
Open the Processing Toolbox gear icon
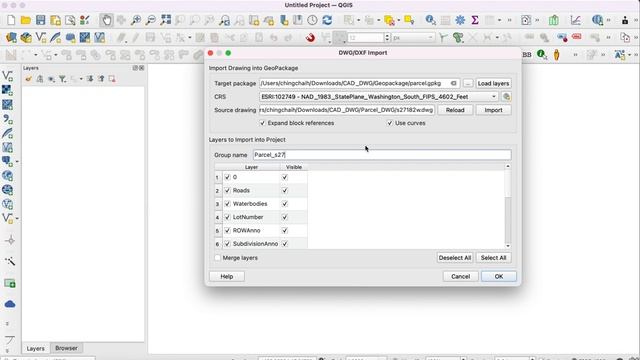pyautogui.click(x=460, y=20)
